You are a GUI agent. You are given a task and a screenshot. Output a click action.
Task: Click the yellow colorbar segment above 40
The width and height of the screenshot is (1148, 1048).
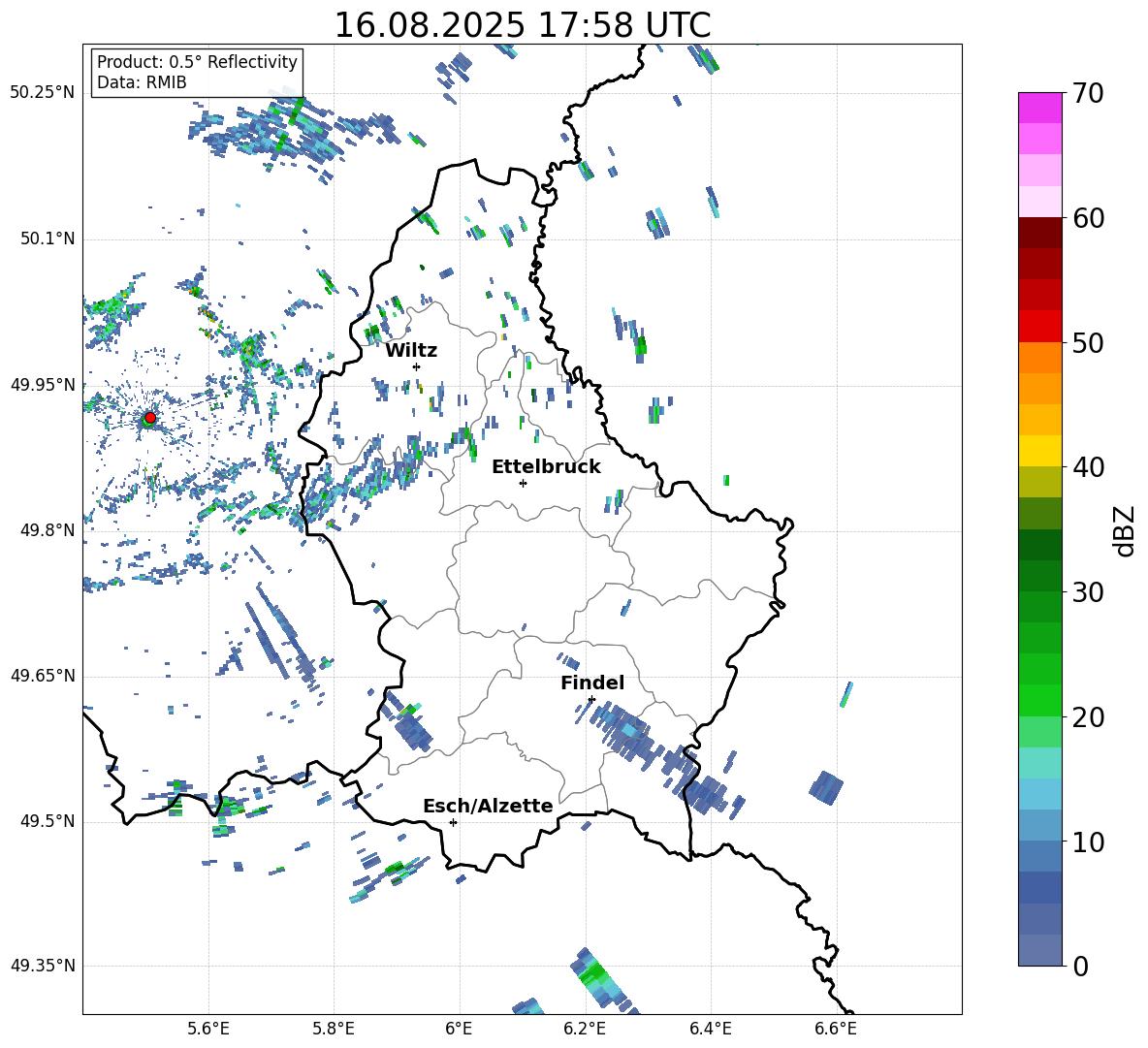(x=1039, y=451)
